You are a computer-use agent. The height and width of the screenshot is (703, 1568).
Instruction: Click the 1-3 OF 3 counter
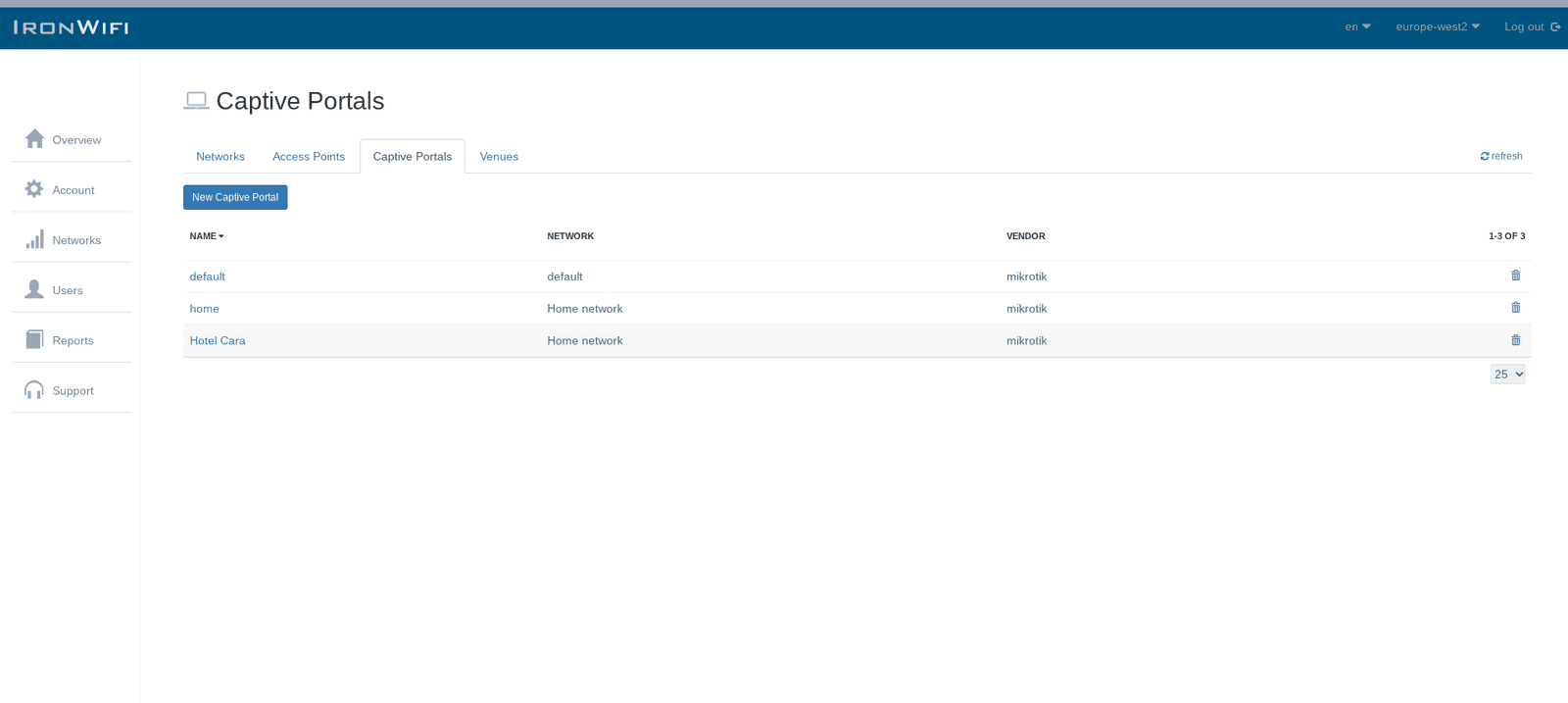[x=1506, y=236]
